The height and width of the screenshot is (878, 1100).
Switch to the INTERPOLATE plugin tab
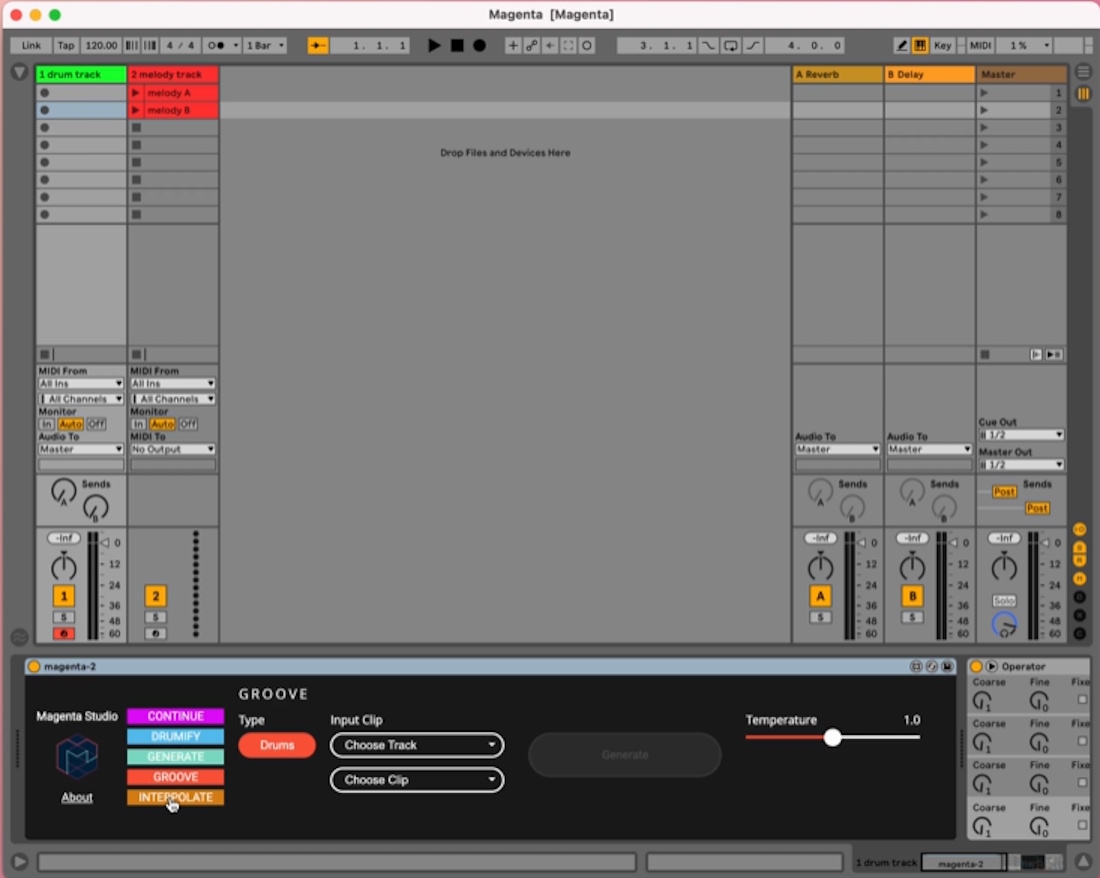pyautogui.click(x=175, y=797)
